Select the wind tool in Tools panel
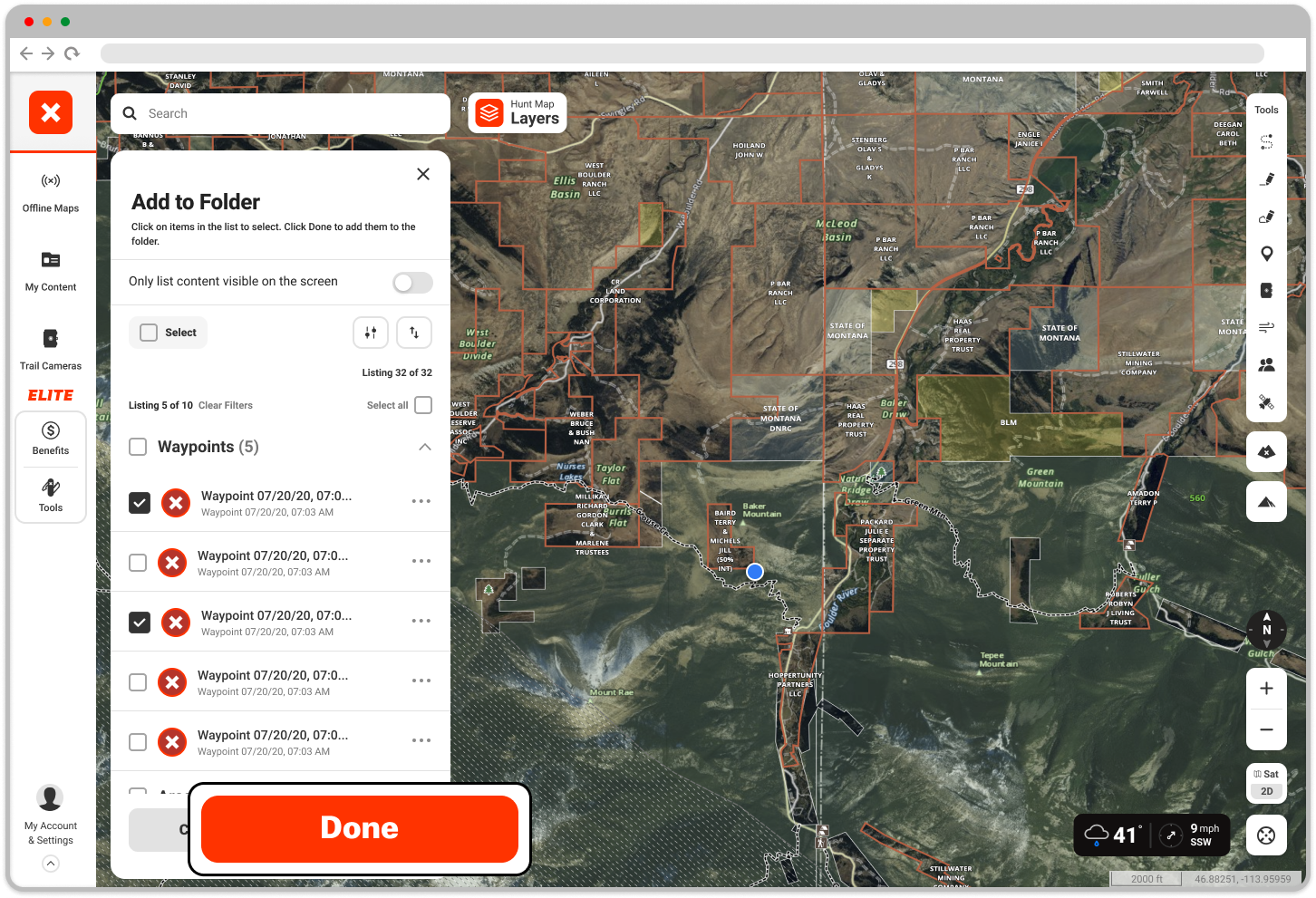This screenshot has height=898, width=1316. tap(1266, 327)
